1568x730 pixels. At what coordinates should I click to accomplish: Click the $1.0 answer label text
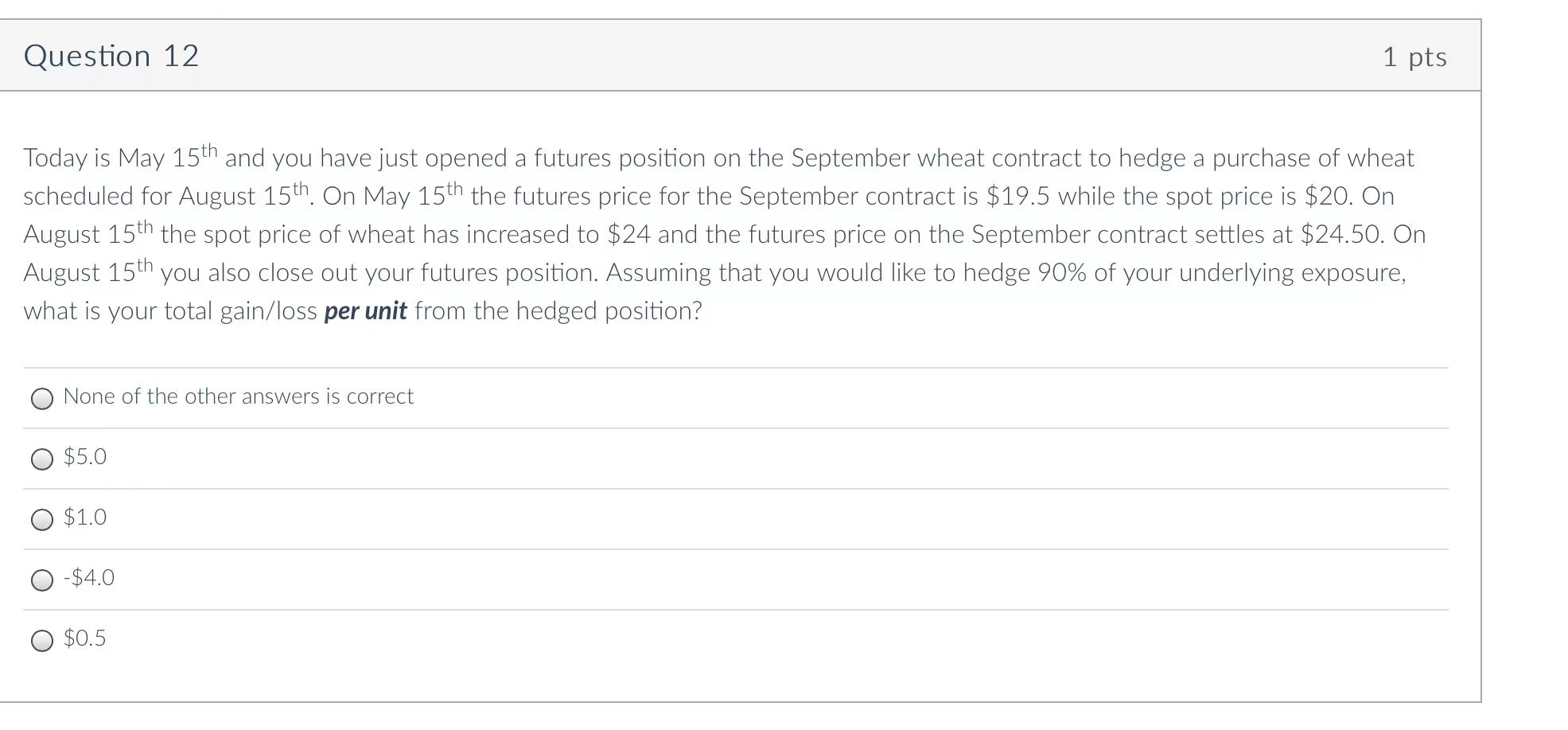pos(85,517)
